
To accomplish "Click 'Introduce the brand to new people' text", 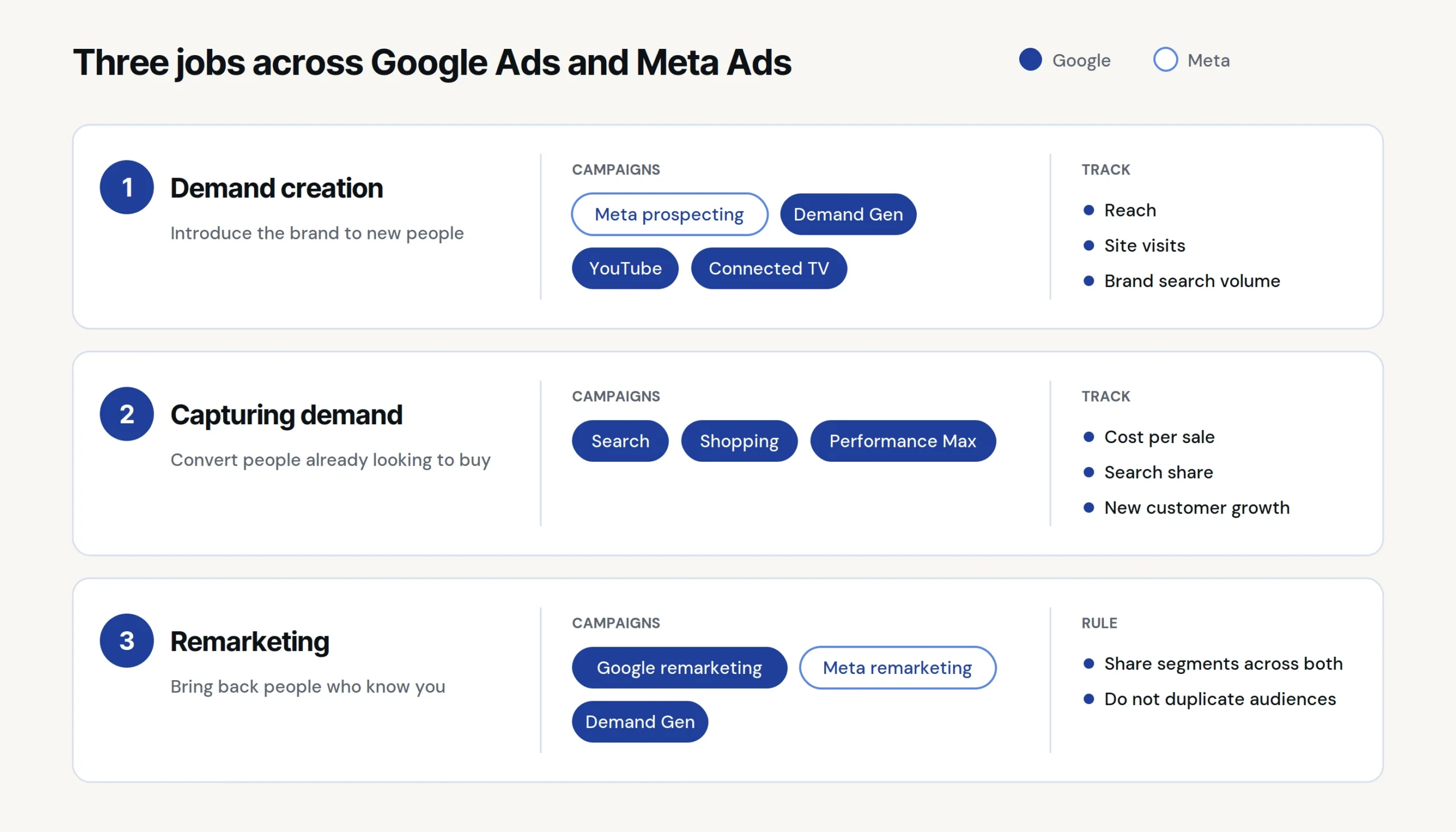I will pos(317,234).
